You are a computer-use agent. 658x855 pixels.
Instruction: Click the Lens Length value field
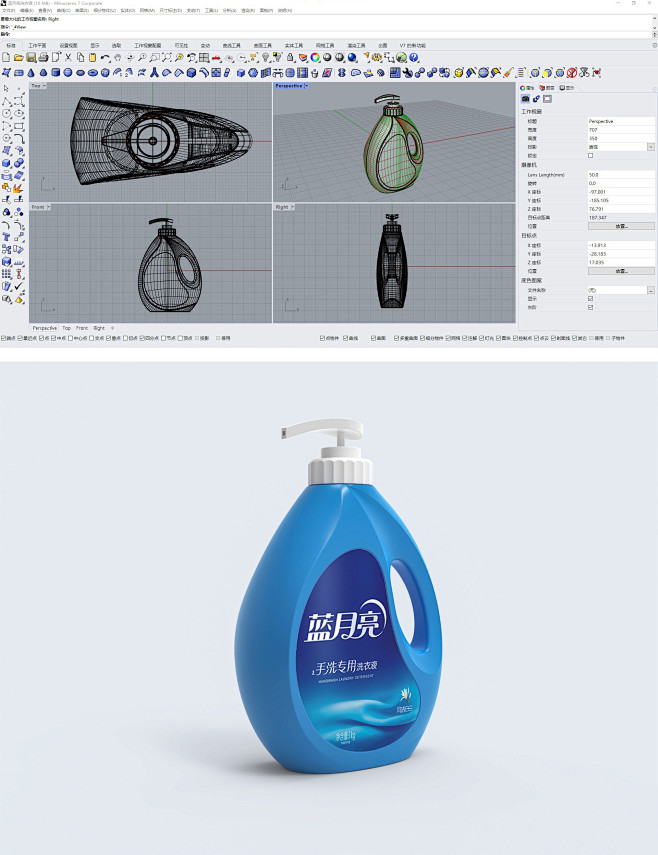[x=620, y=175]
